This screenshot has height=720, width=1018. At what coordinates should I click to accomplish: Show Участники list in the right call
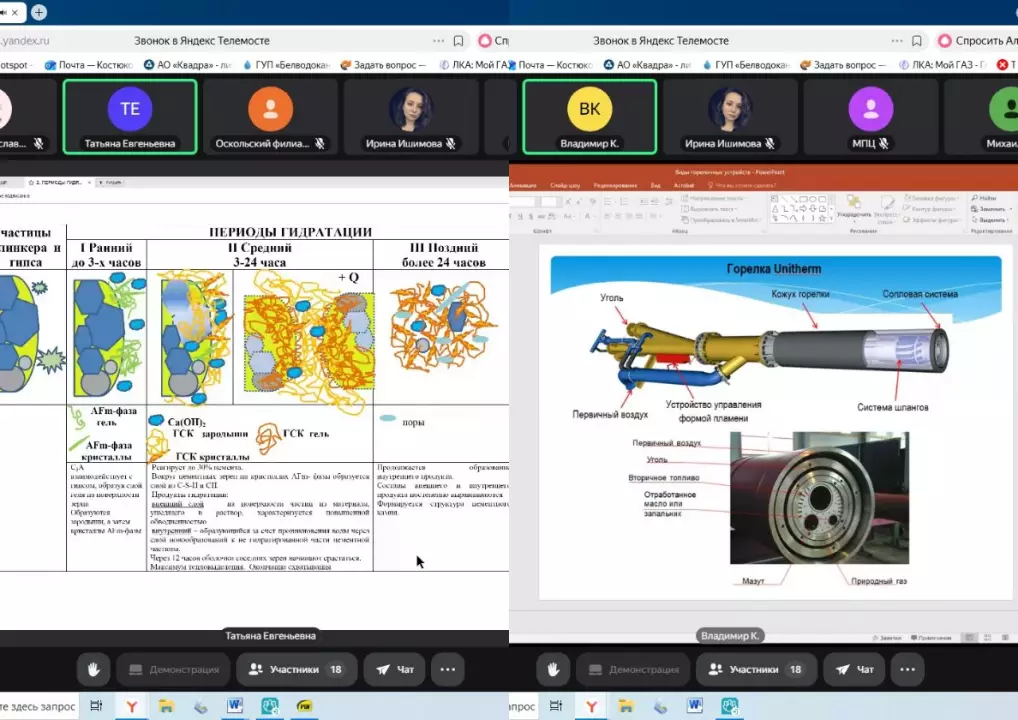pyautogui.click(x=755, y=669)
